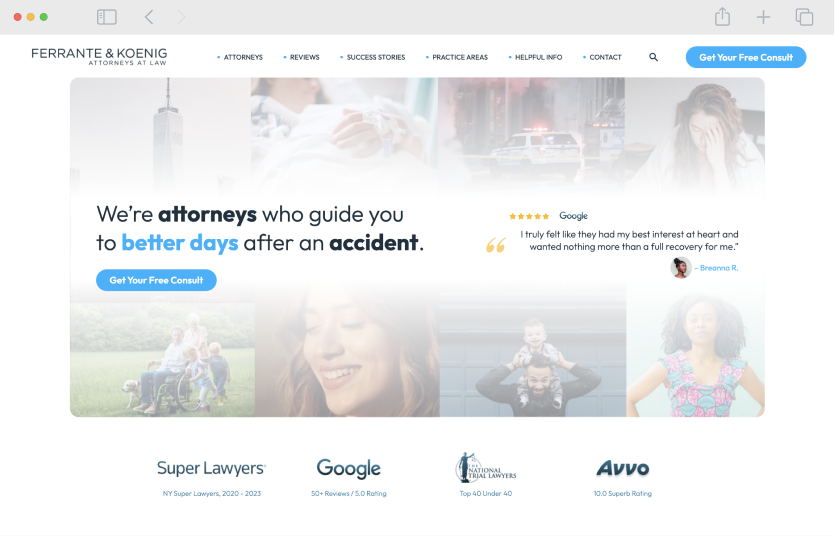Show tab overview icon
The height and width of the screenshot is (536, 835).
(x=804, y=17)
